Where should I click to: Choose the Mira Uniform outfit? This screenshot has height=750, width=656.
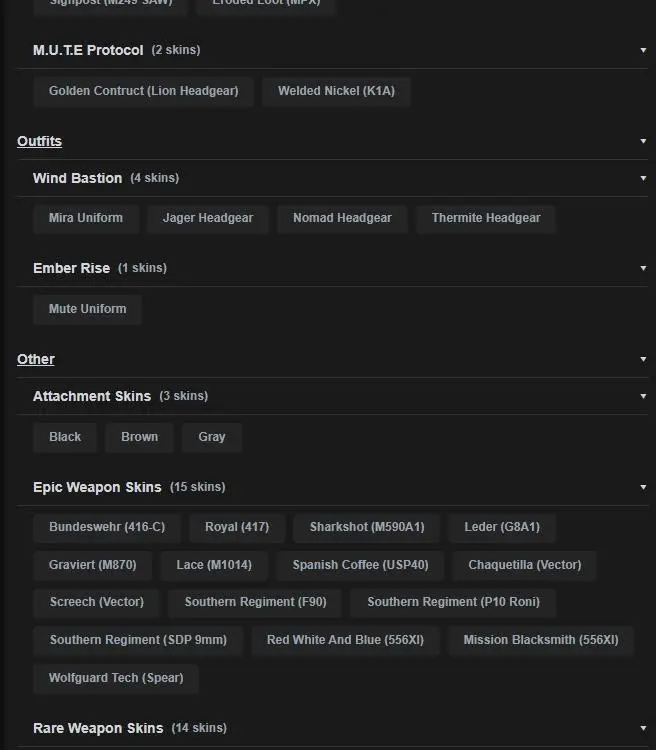coord(86,218)
